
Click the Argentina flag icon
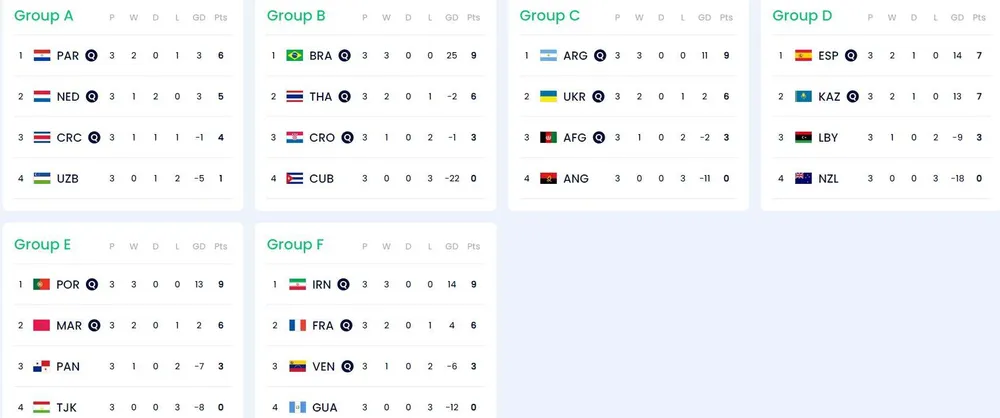click(548, 56)
